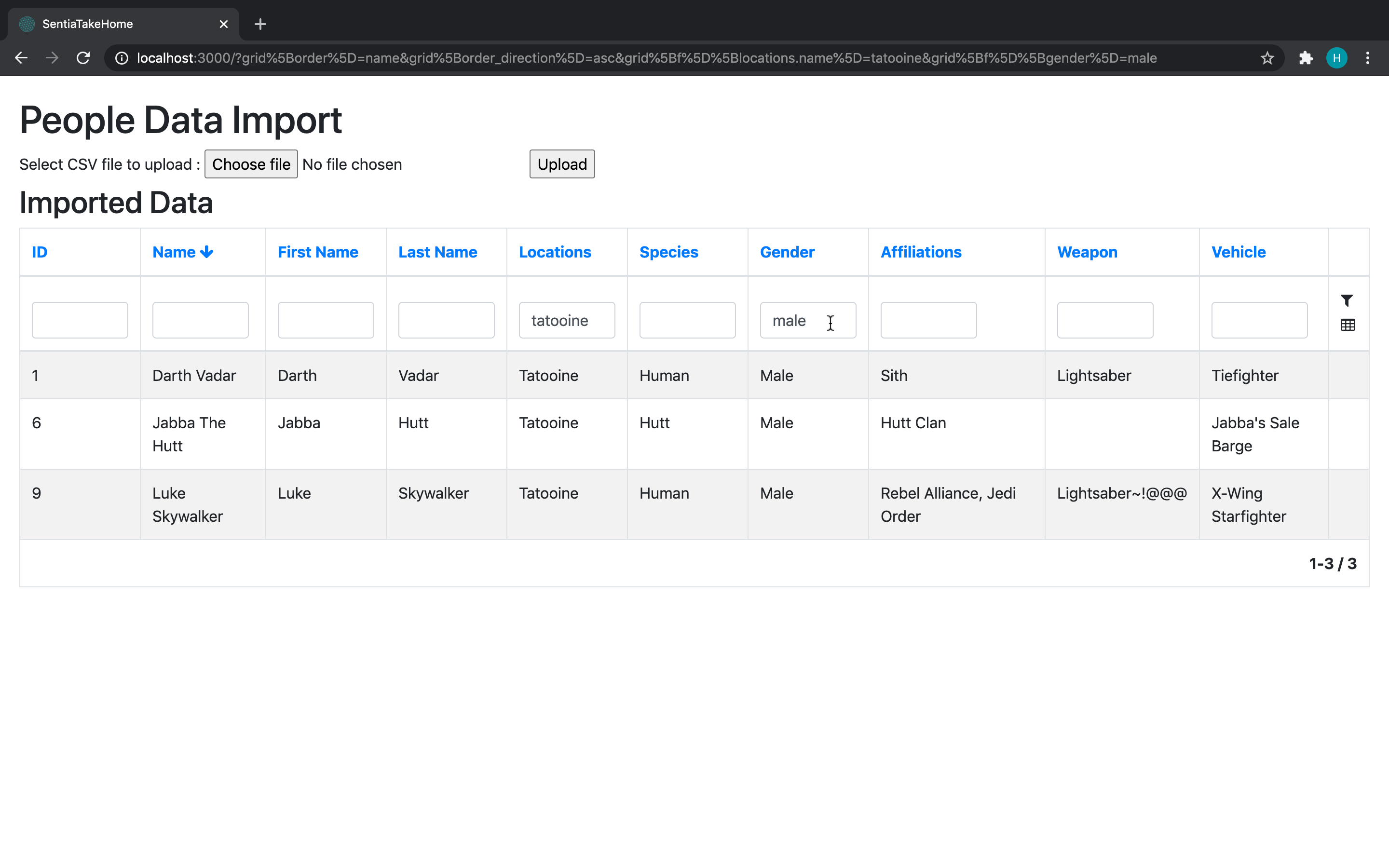Reload the page with refresh icon
The height and width of the screenshot is (868, 1389).
pos(83,58)
